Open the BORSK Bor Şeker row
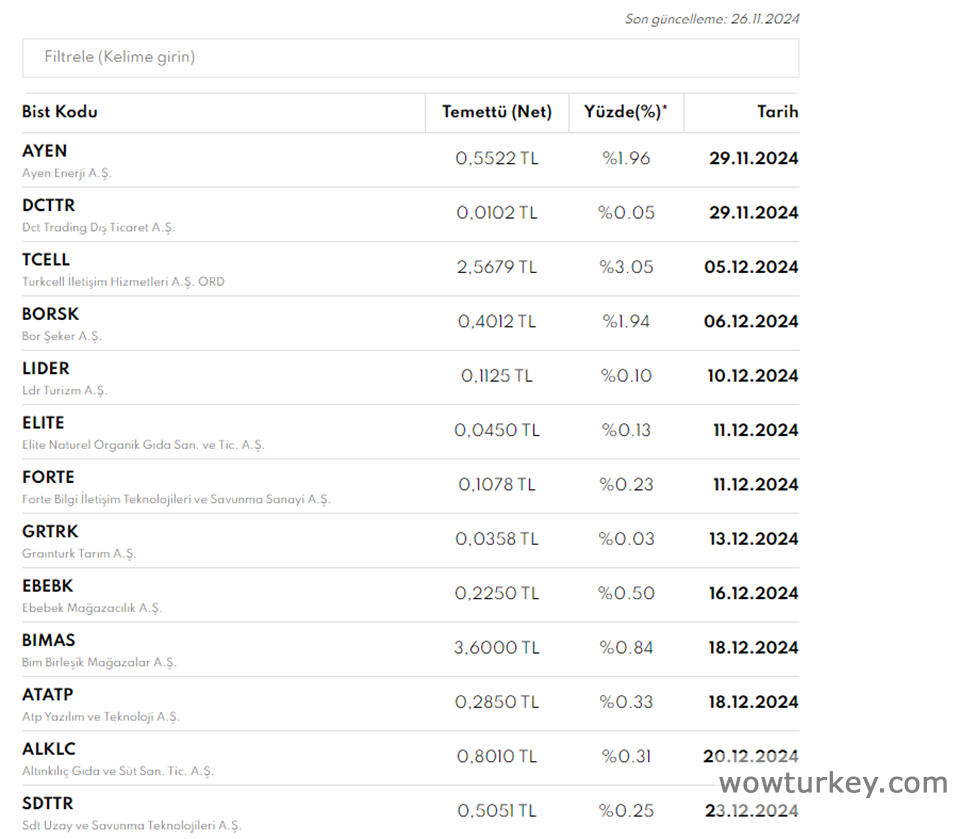This screenshot has height=839, width=974. pyautogui.click(x=50, y=314)
